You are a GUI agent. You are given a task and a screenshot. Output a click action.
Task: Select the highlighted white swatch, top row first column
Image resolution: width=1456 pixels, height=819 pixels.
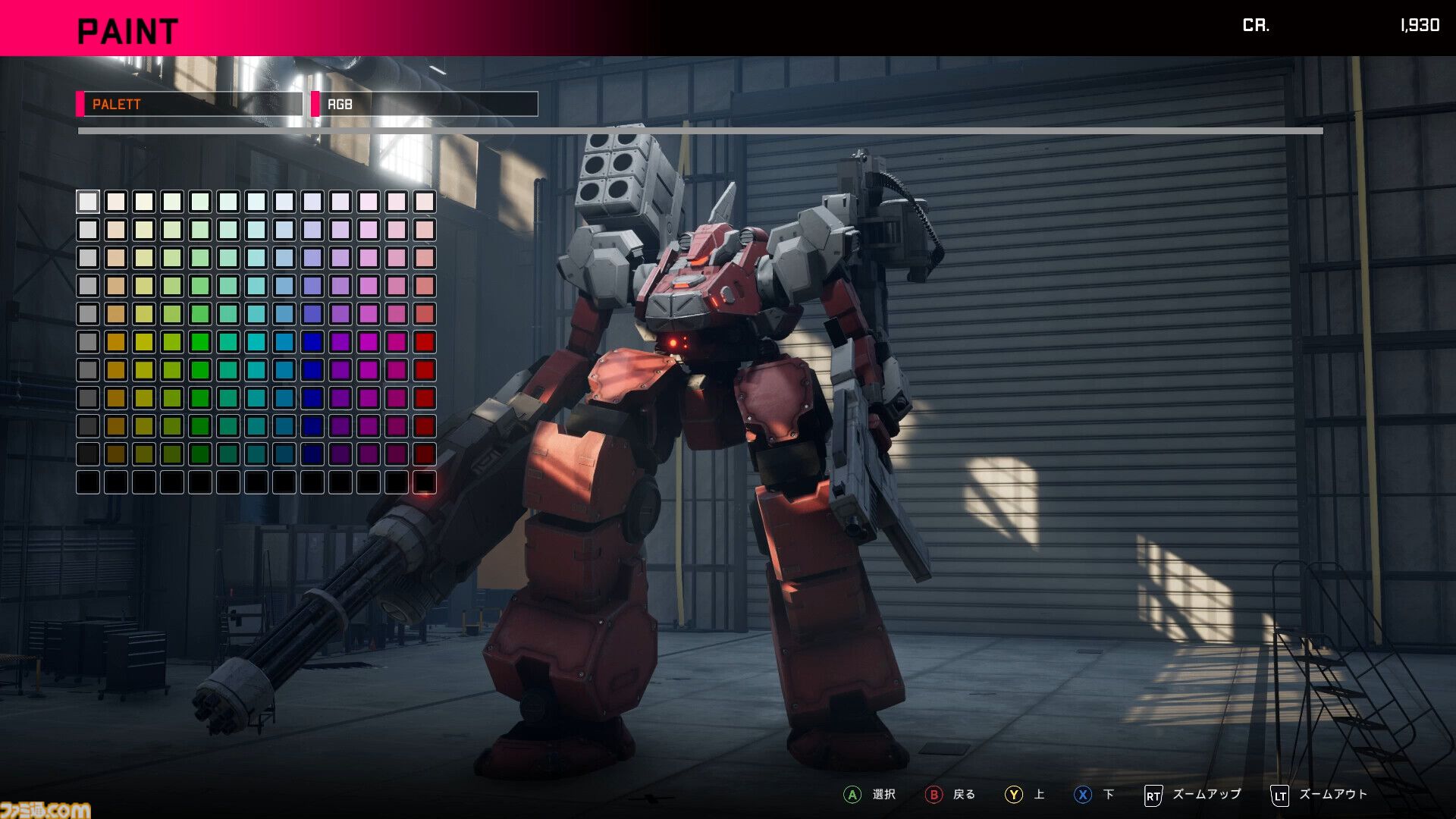(x=88, y=201)
